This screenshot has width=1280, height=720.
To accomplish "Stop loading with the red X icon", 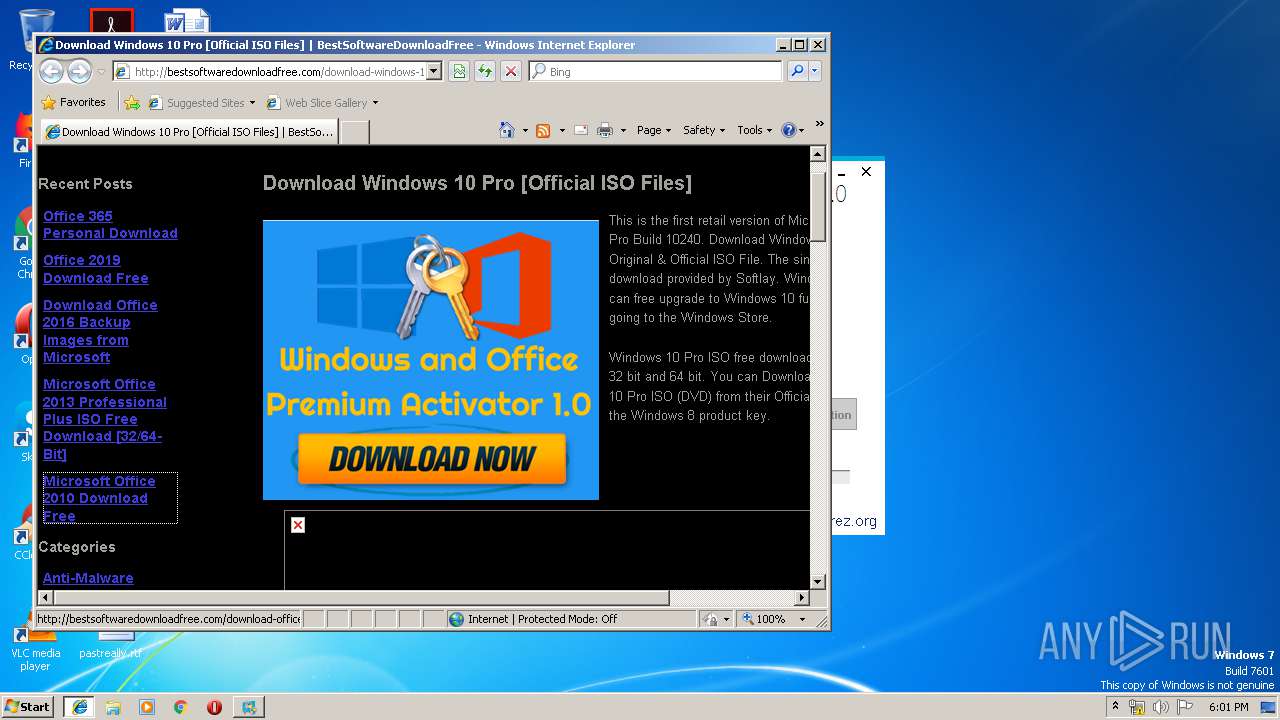I will click(511, 71).
